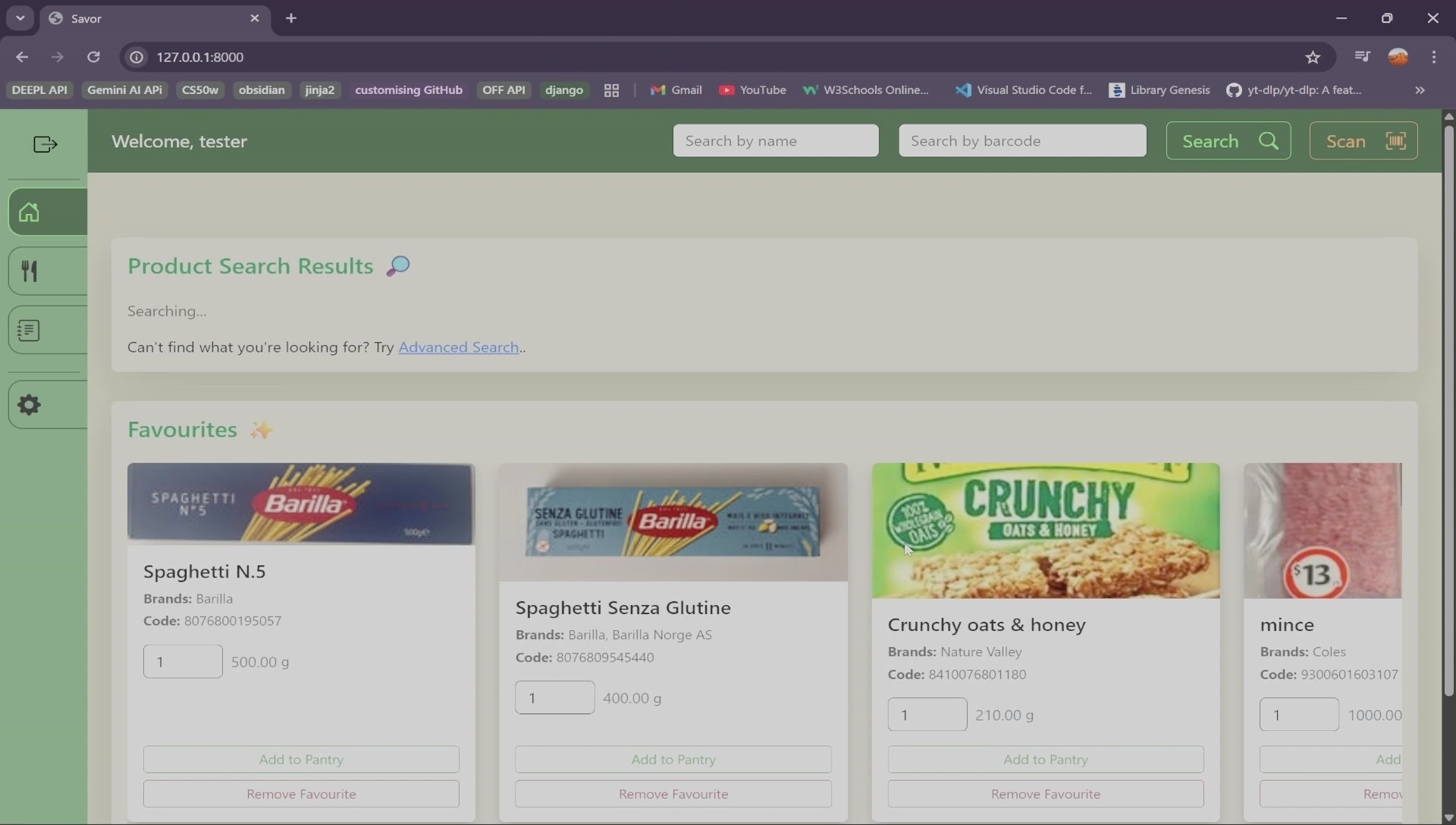Viewport: 1456px width, 825px height.
Task: Click the Spaghetti Senza Glutine quantity field
Action: pyautogui.click(x=554, y=698)
